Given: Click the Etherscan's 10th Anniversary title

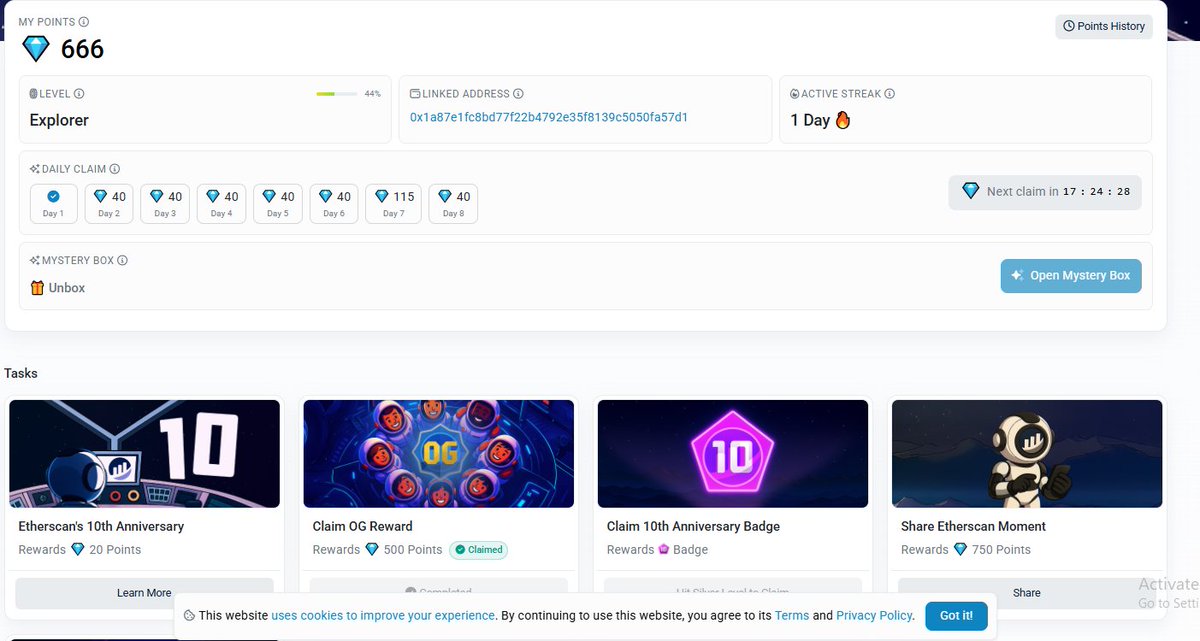Looking at the screenshot, I should pyautogui.click(x=101, y=526).
